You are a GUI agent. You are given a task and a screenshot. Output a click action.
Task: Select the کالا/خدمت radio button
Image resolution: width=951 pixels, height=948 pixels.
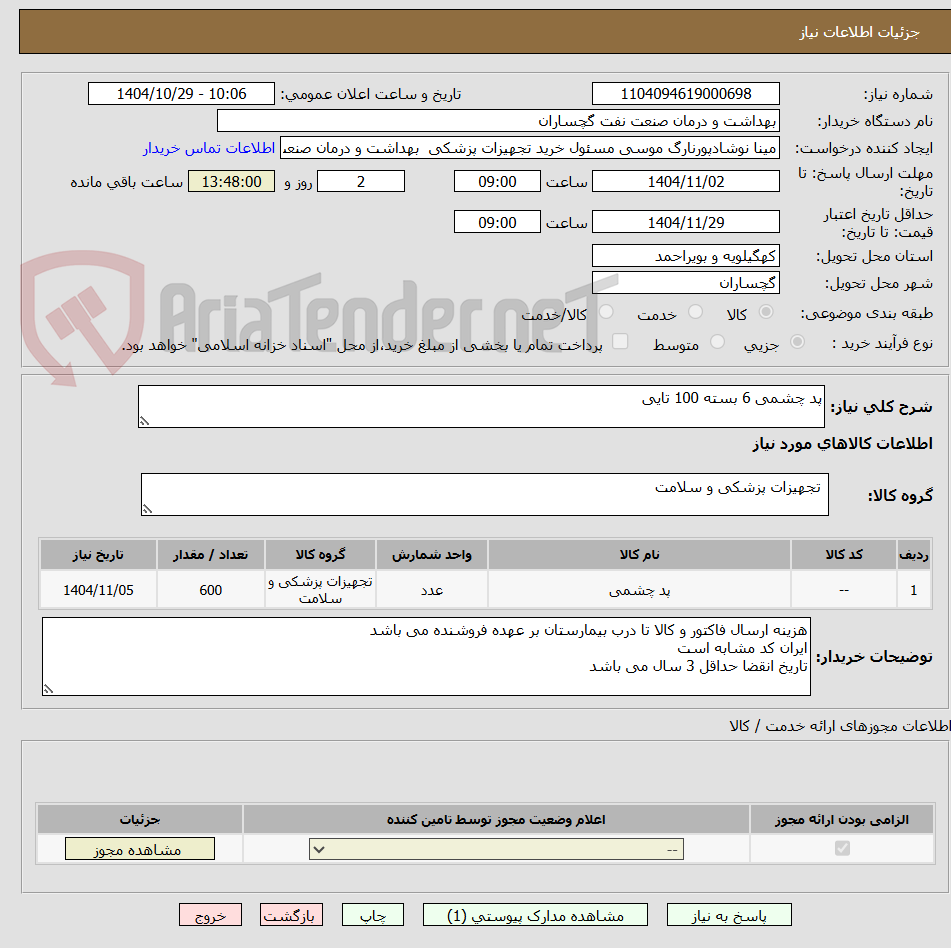pyautogui.click(x=606, y=312)
